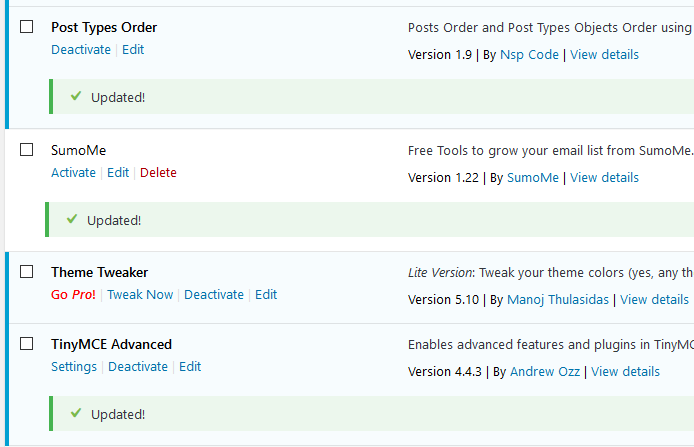Click the SumoMe plugin title
The width and height of the screenshot is (694, 447).
pyautogui.click(x=79, y=150)
